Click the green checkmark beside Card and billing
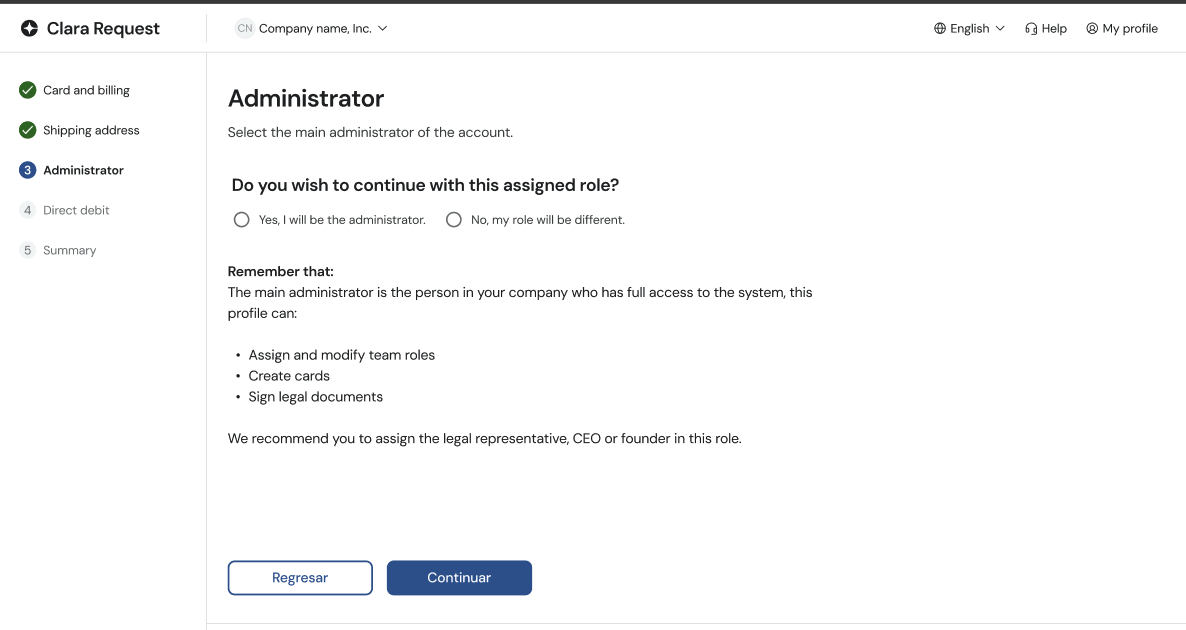The image size is (1186, 630). coord(27,90)
